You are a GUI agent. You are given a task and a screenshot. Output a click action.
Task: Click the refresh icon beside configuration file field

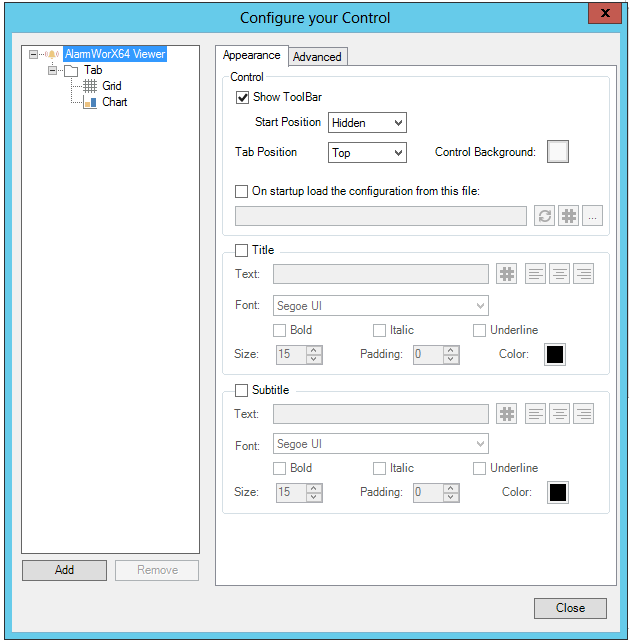pyautogui.click(x=544, y=216)
